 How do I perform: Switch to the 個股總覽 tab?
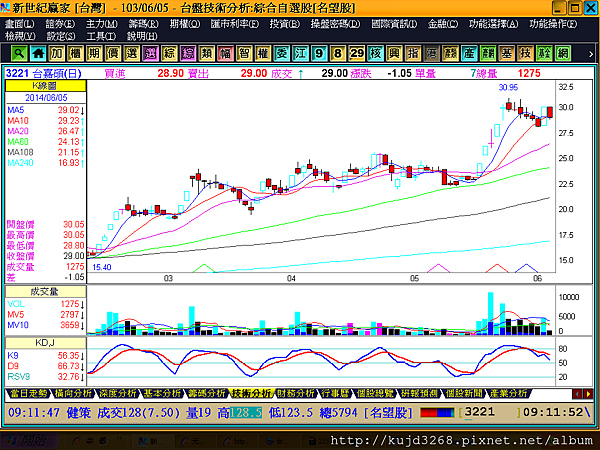coord(375,393)
